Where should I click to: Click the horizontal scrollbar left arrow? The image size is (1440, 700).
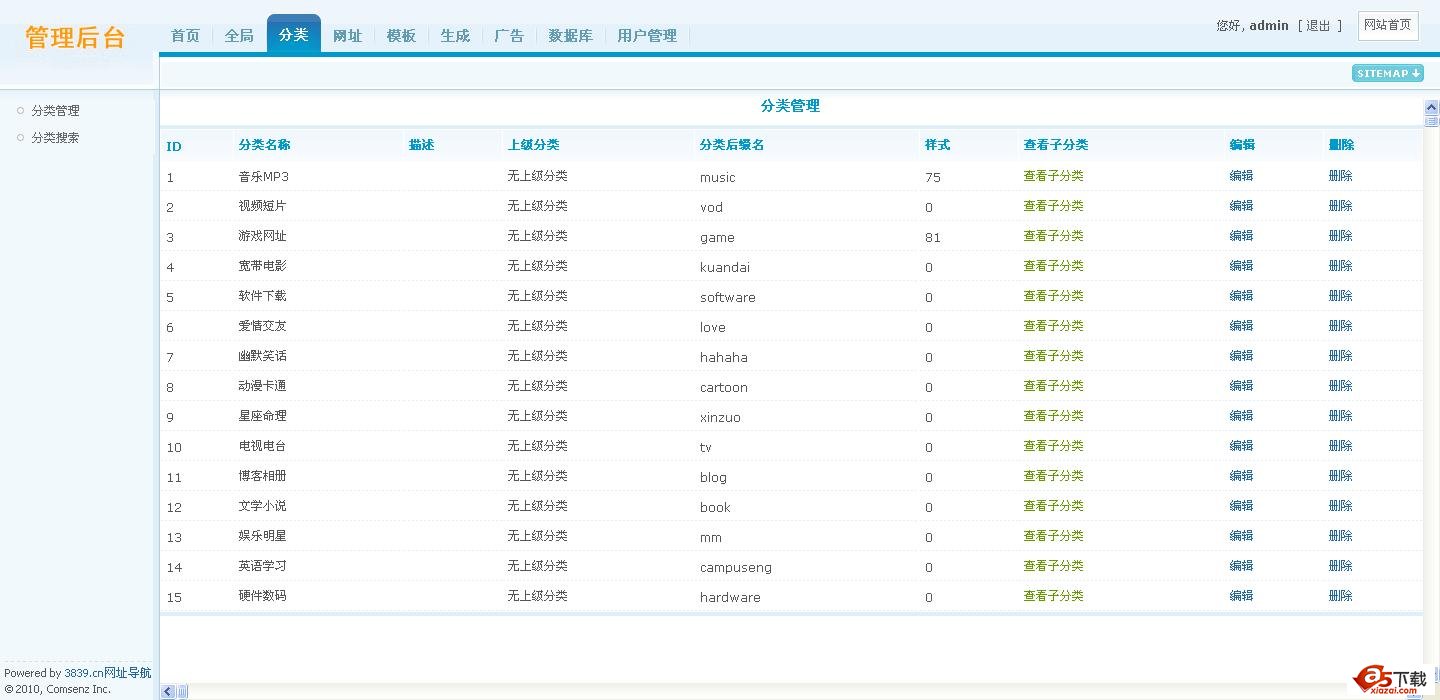pos(168,691)
